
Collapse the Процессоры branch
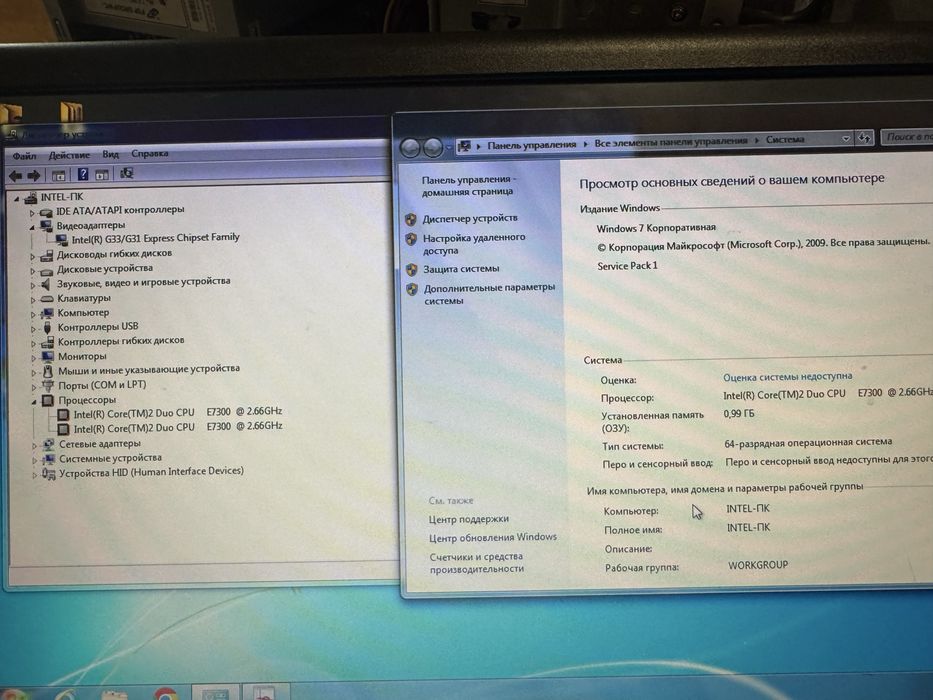34,402
